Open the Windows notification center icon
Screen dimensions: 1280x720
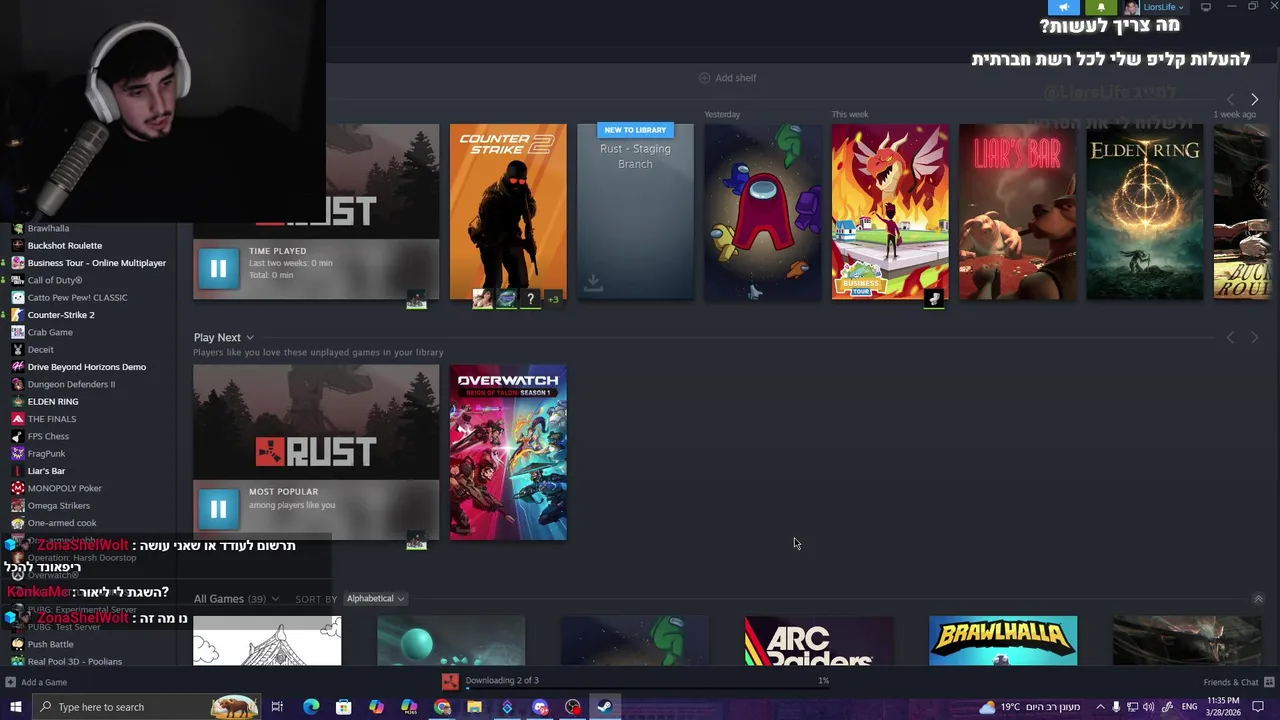point(1258,707)
